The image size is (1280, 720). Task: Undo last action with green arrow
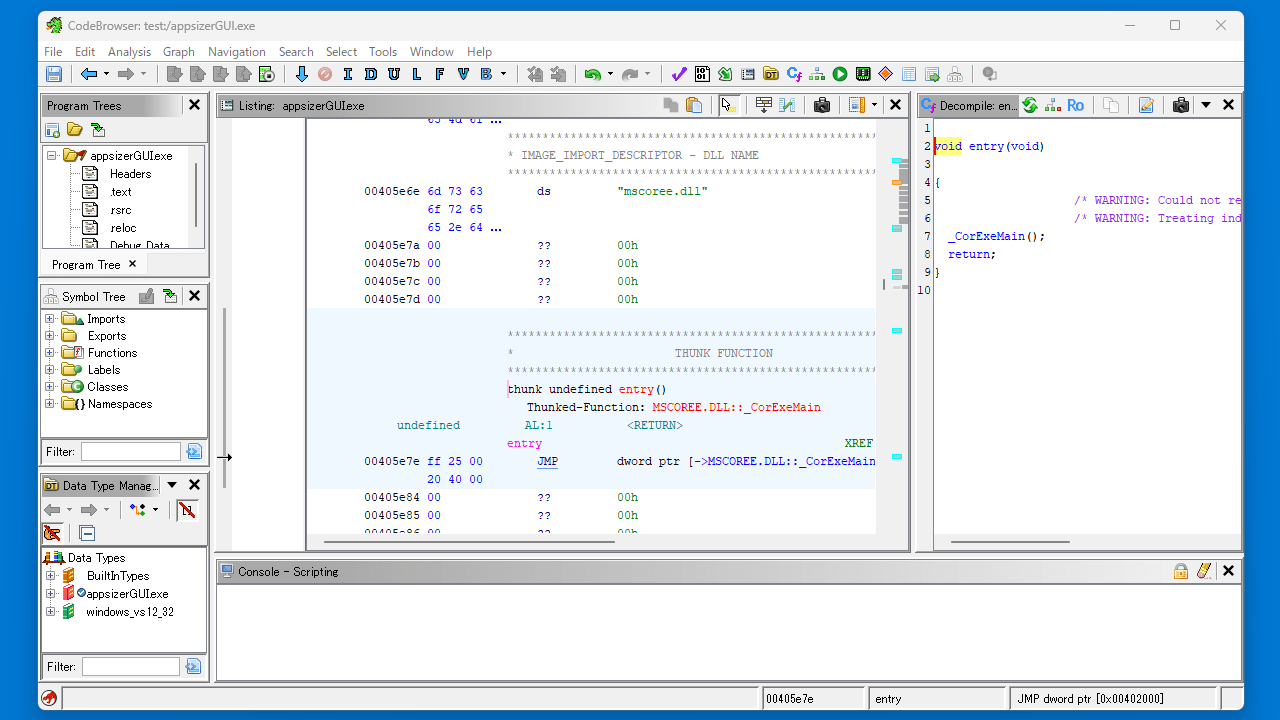click(x=592, y=74)
